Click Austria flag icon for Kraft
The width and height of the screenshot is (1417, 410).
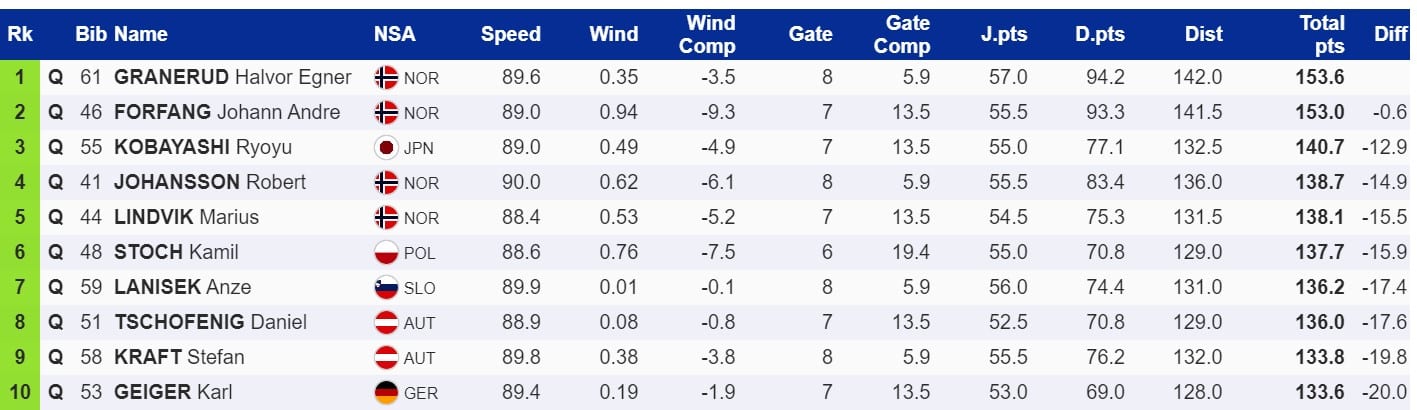386,358
